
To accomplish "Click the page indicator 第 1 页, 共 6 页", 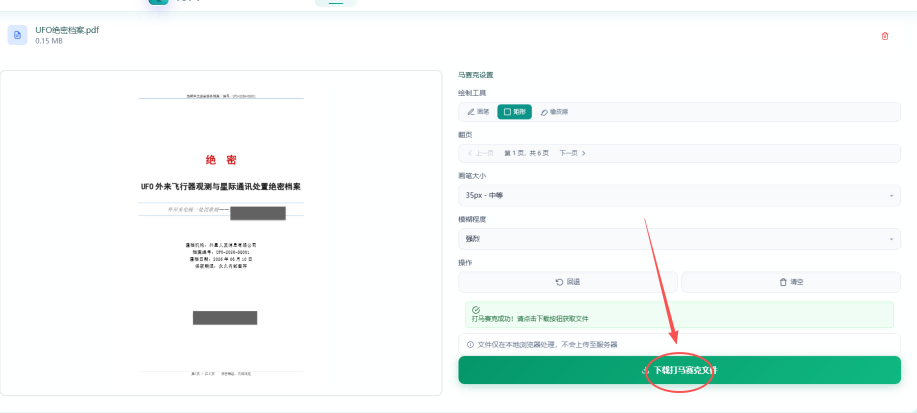I will tap(526, 153).
